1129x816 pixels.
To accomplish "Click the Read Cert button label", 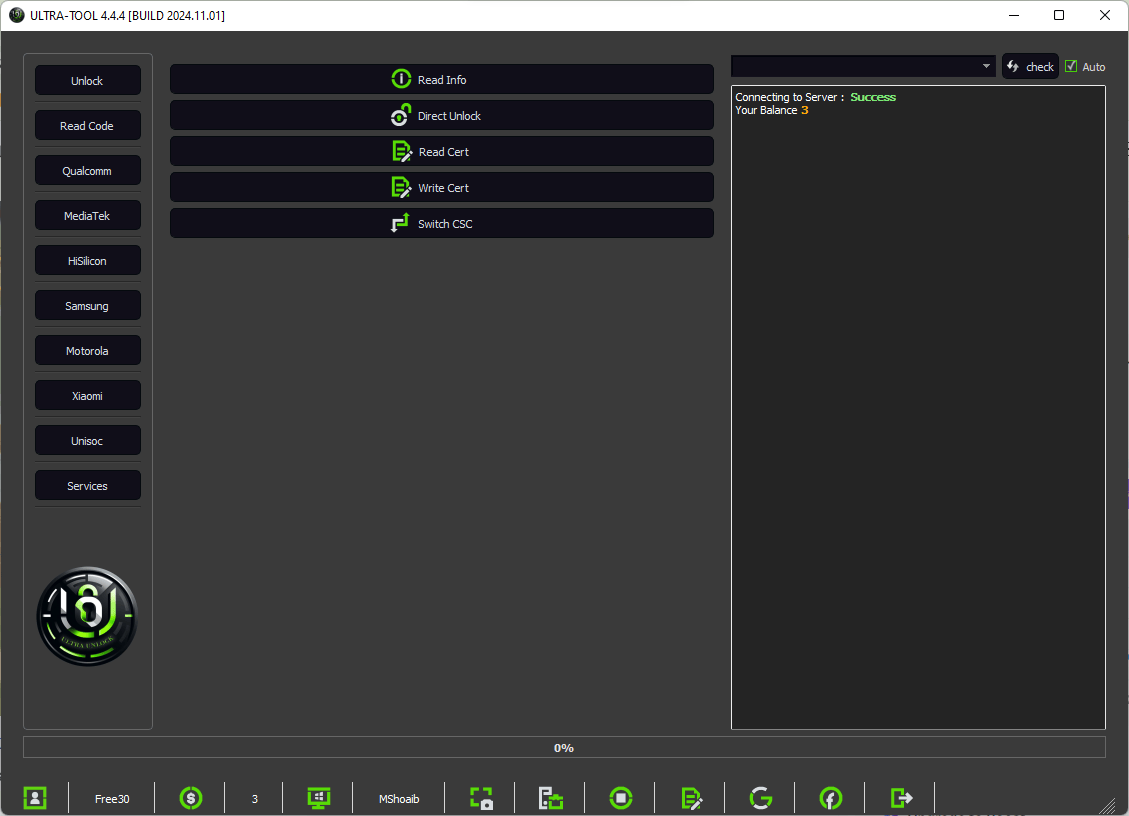I will tap(444, 152).
